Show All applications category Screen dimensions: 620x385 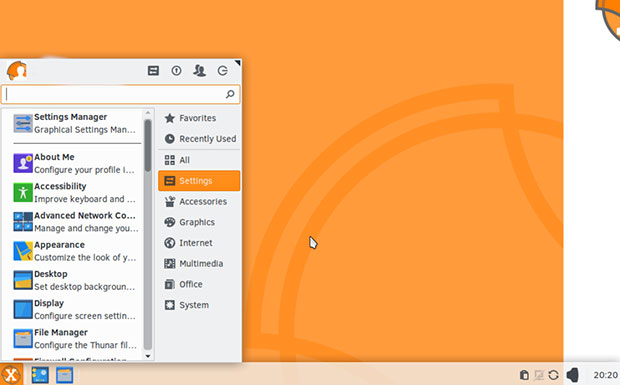pyautogui.click(x=199, y=160)
